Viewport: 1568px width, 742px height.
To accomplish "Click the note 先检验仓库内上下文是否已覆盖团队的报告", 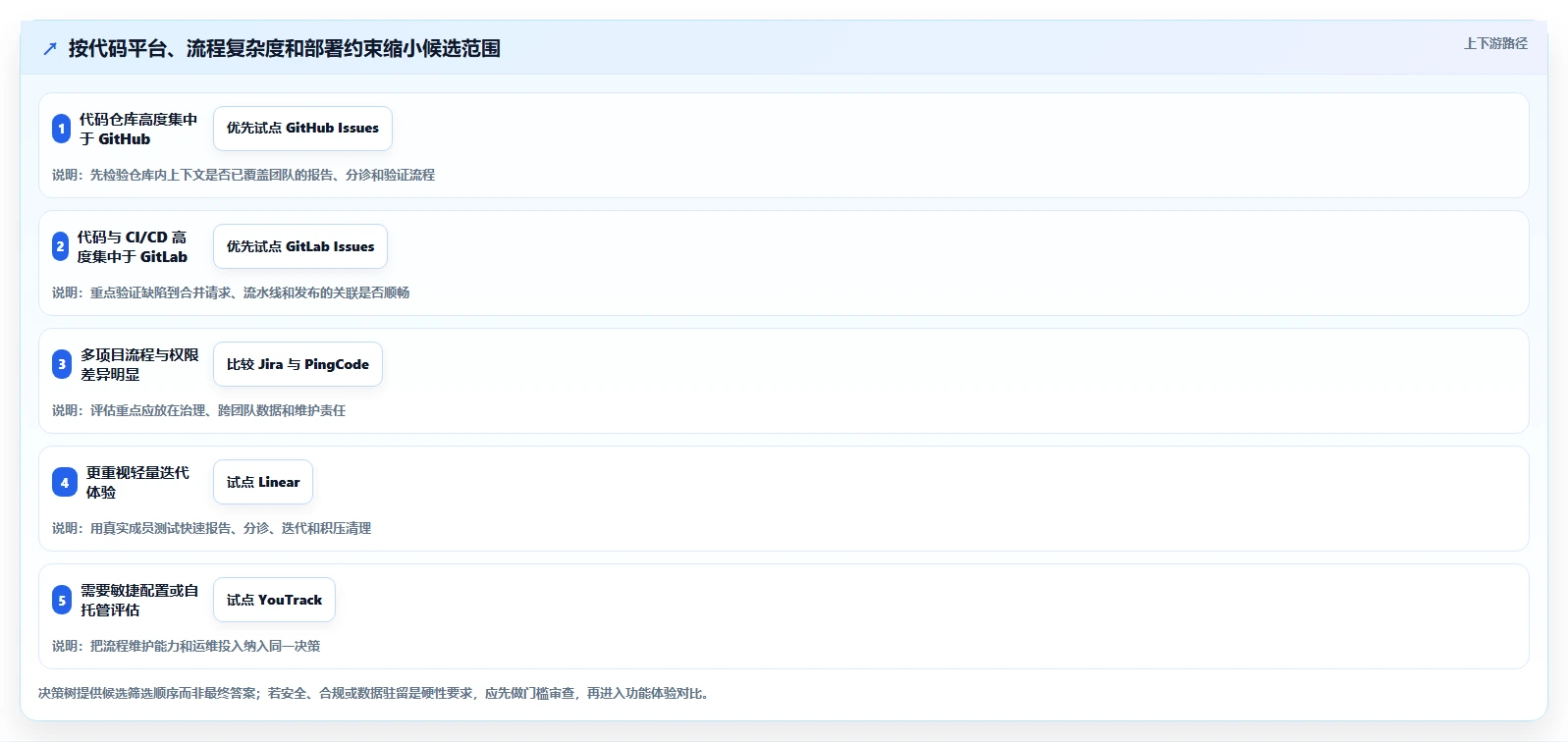I will (x=243, y=175).
